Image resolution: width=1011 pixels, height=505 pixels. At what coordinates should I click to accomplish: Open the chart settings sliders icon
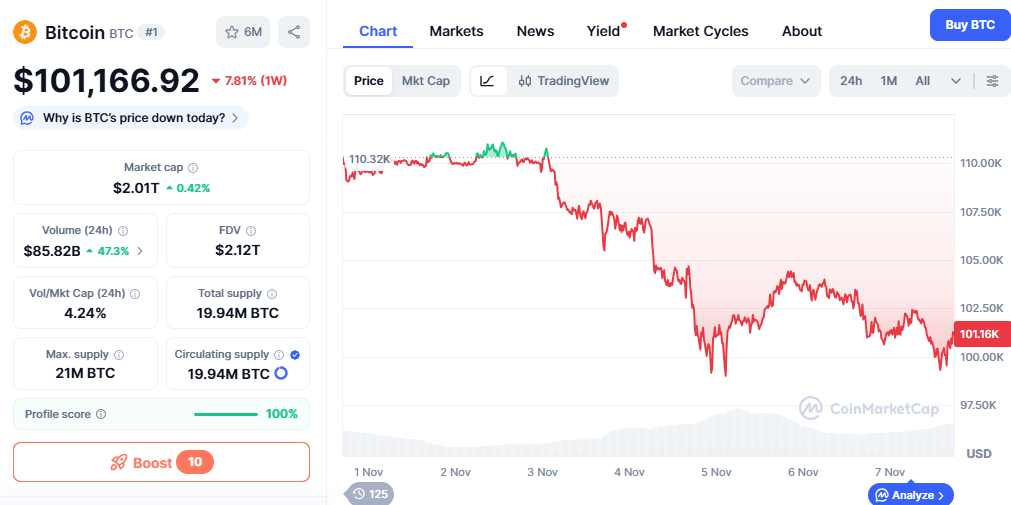pos(992,81)
